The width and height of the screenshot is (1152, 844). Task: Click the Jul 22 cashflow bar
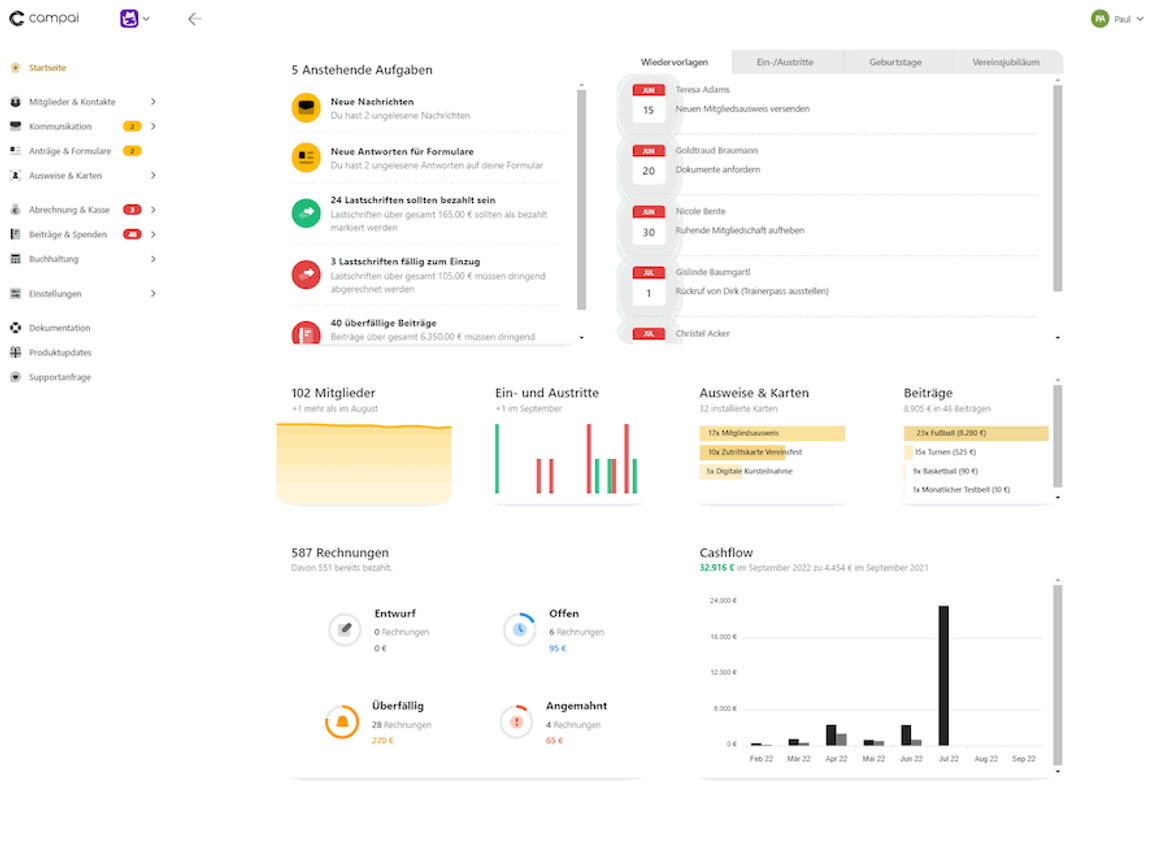[943, 675]
